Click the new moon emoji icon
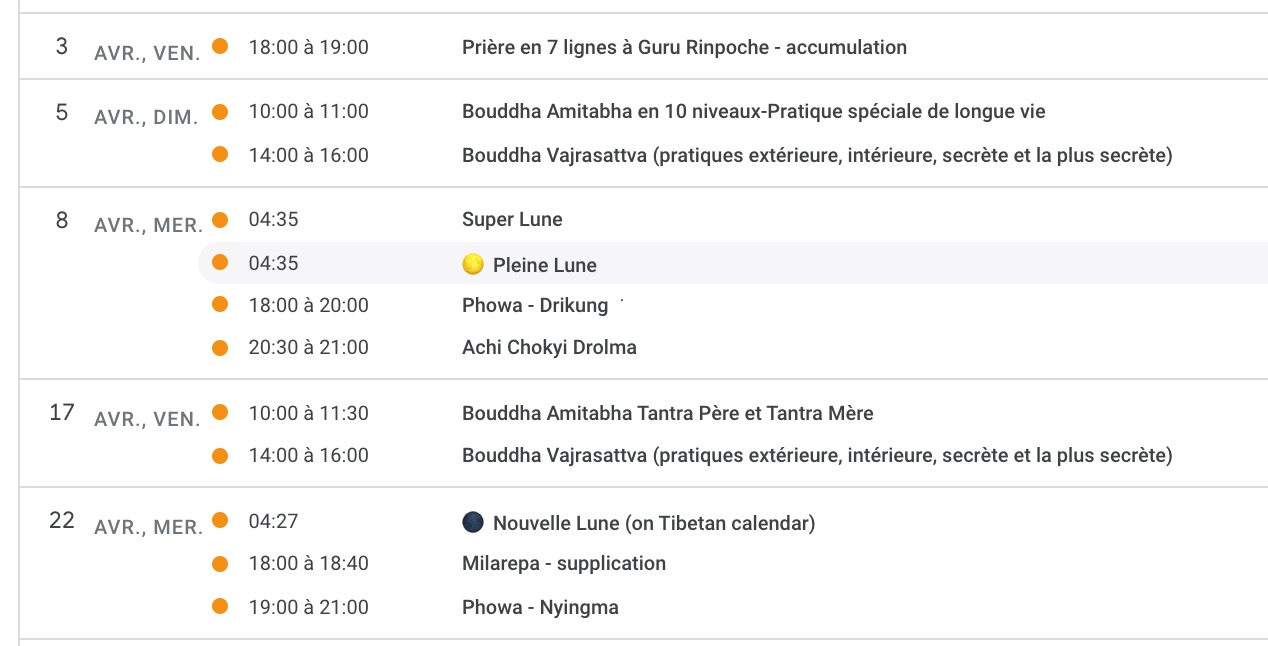This screenshot has height=646, width=1268. (x=473, y=522)
